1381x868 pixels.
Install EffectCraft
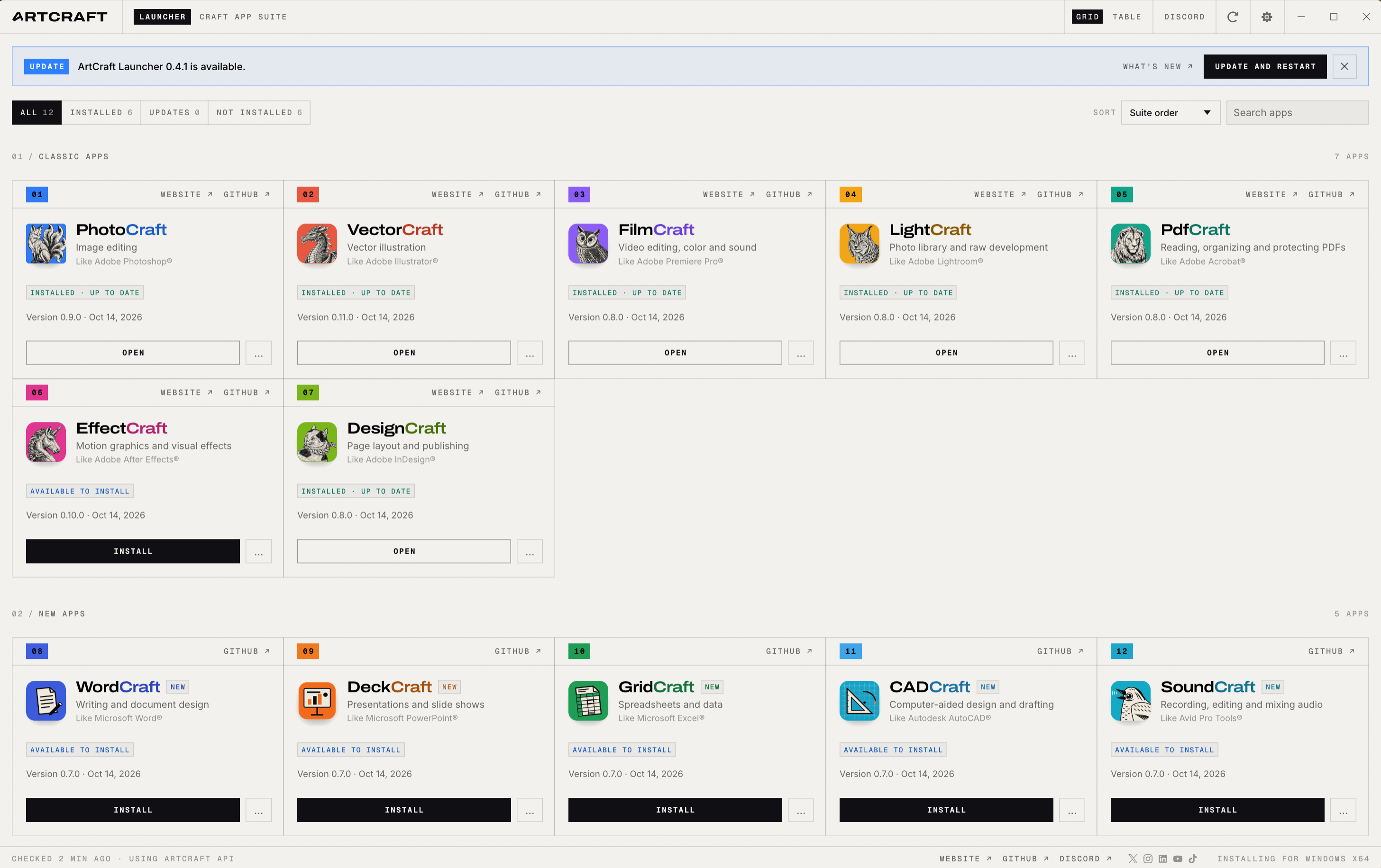132,551
